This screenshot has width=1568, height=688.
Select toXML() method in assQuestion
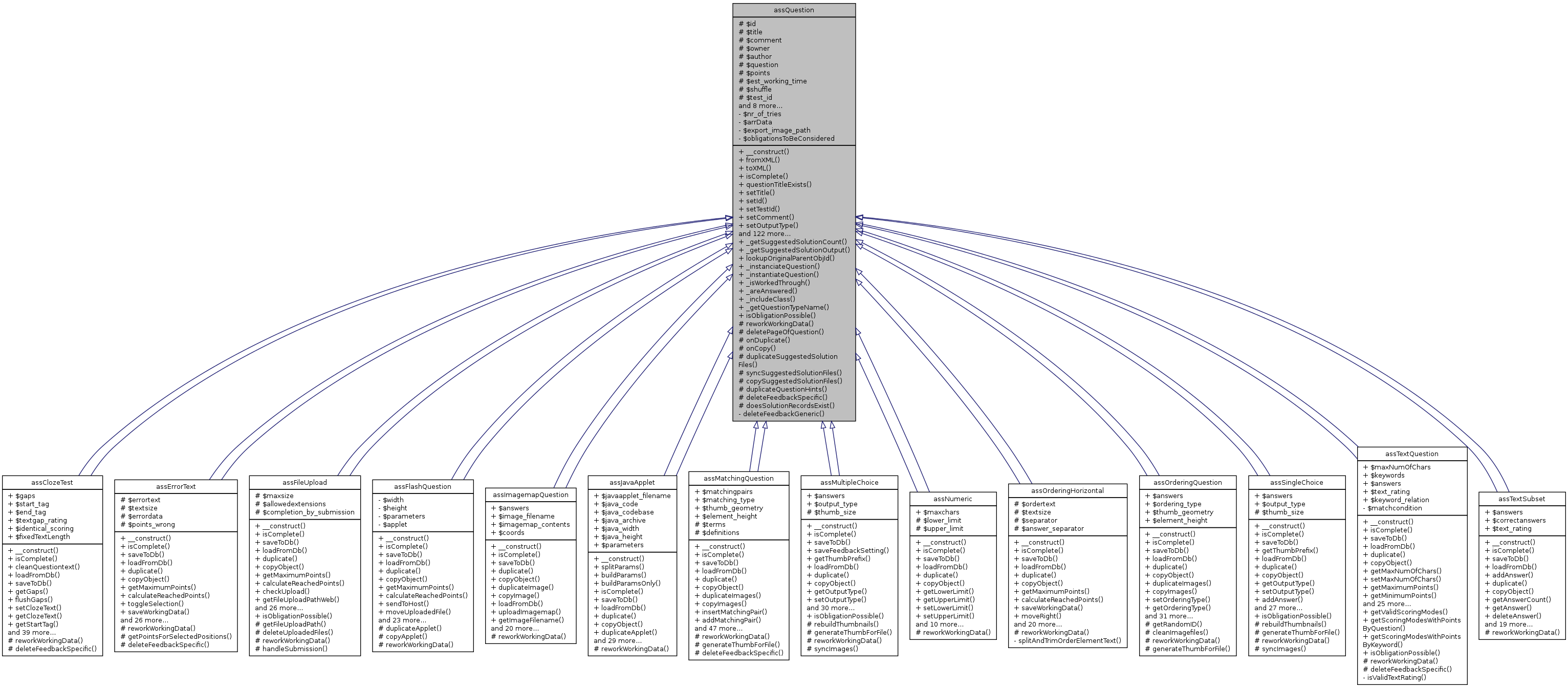[x=768, y=170]
